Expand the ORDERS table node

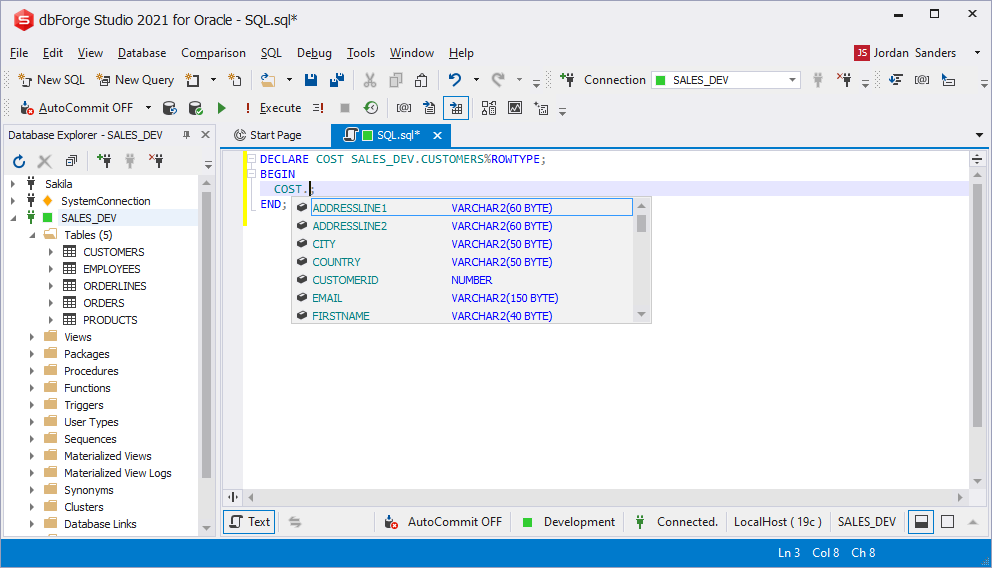pyautogui.click(x=51, y=303)
